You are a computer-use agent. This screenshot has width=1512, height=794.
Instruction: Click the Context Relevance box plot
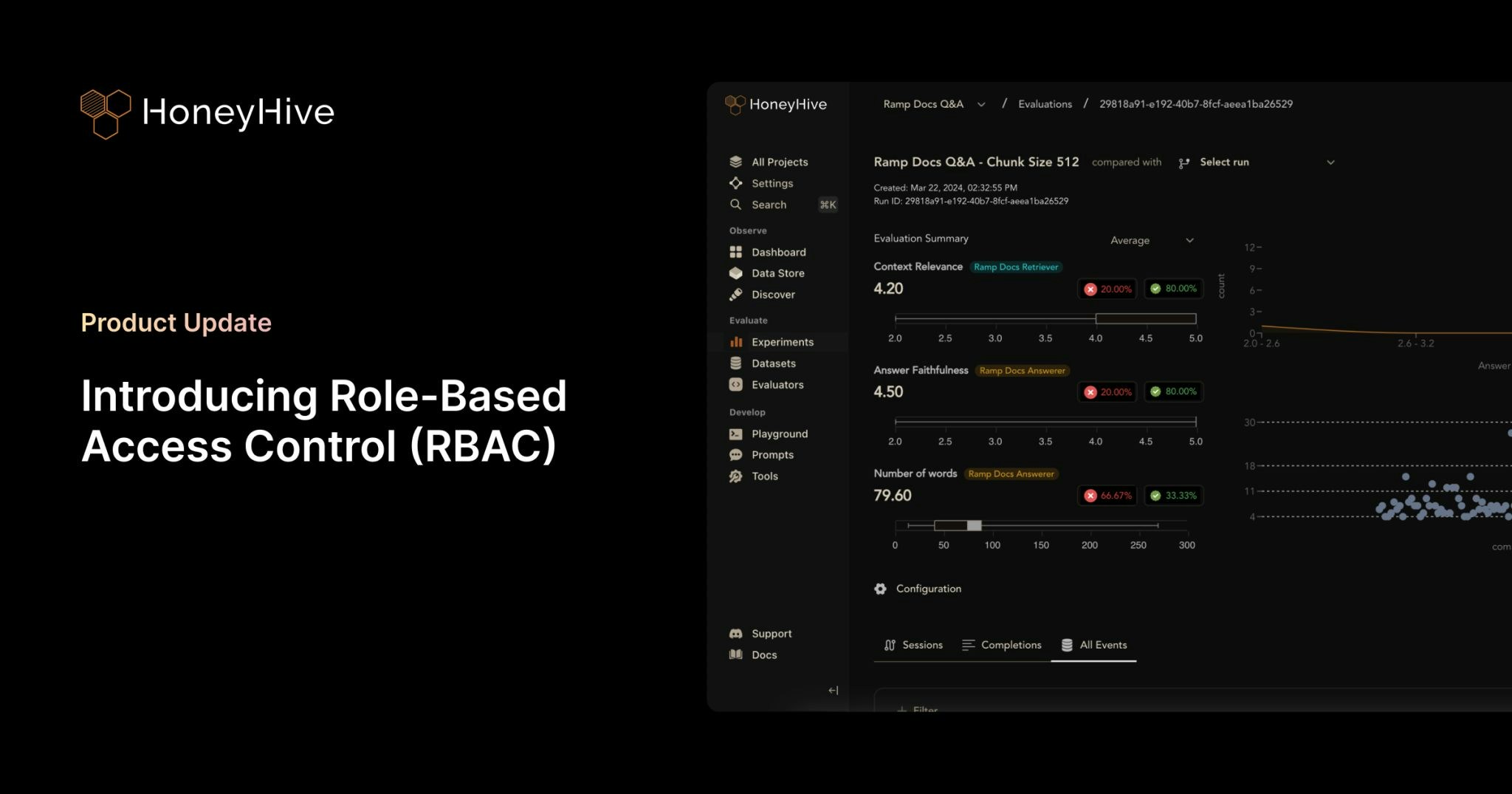pos(1045,318)
